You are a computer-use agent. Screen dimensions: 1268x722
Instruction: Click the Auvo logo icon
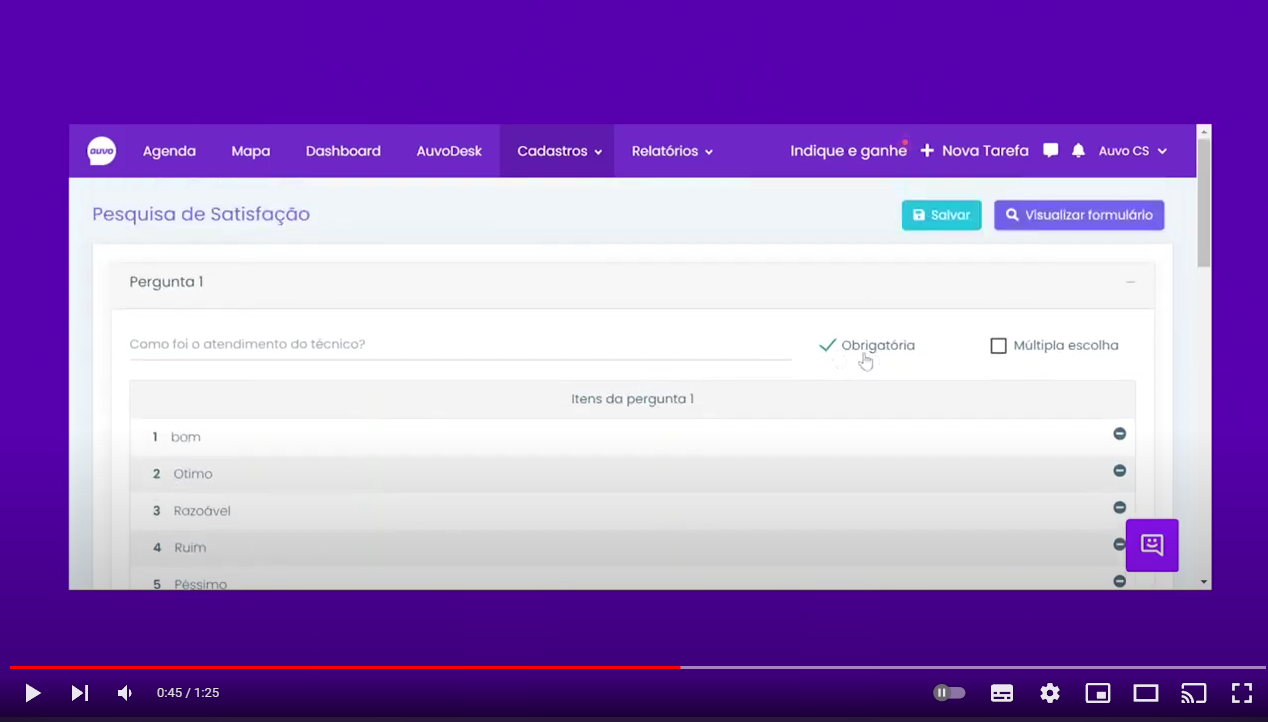click(x=101, y=151)
